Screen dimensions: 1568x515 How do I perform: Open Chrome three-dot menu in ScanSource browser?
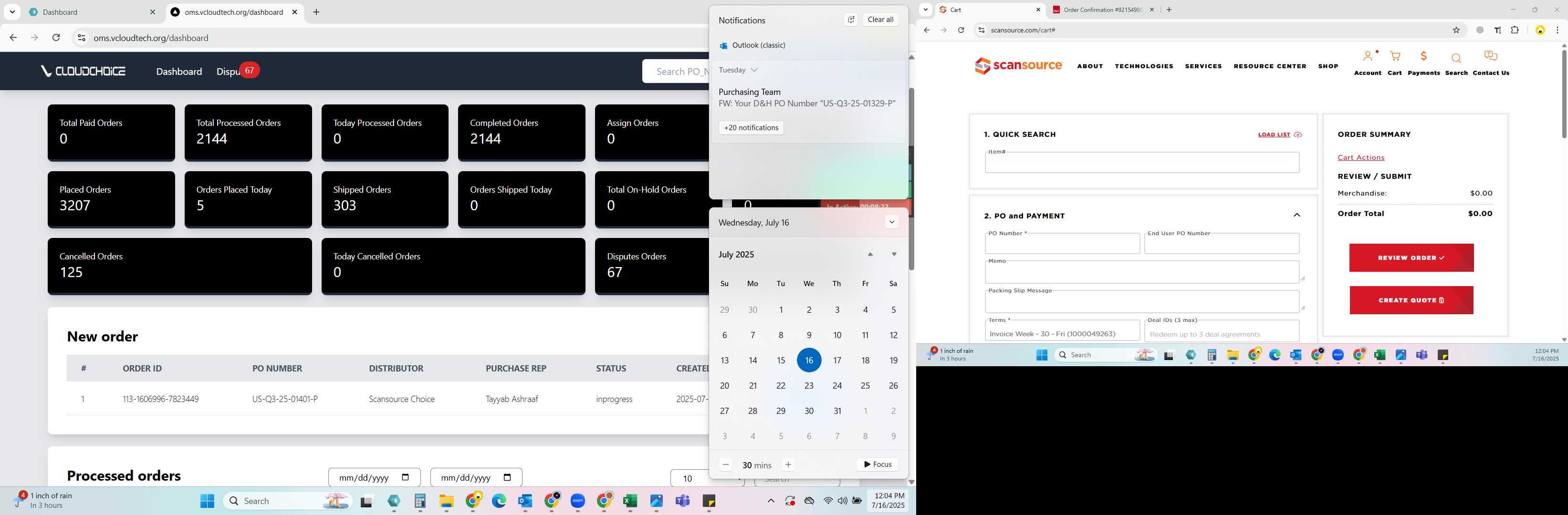click(x=1557, y=30)
